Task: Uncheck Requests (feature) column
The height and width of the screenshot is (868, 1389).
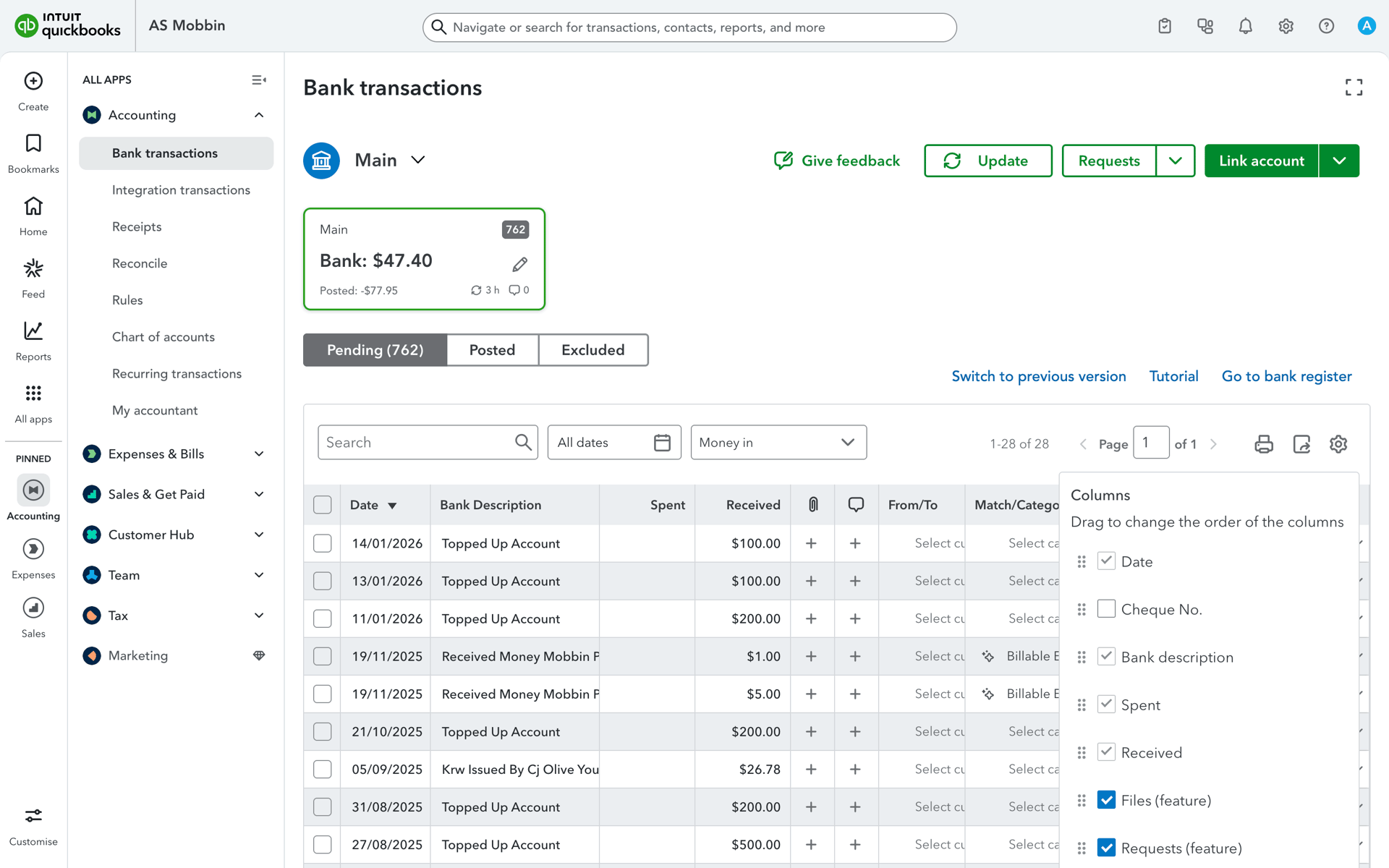Action: pyautogui.click(x=1106, y=847)
